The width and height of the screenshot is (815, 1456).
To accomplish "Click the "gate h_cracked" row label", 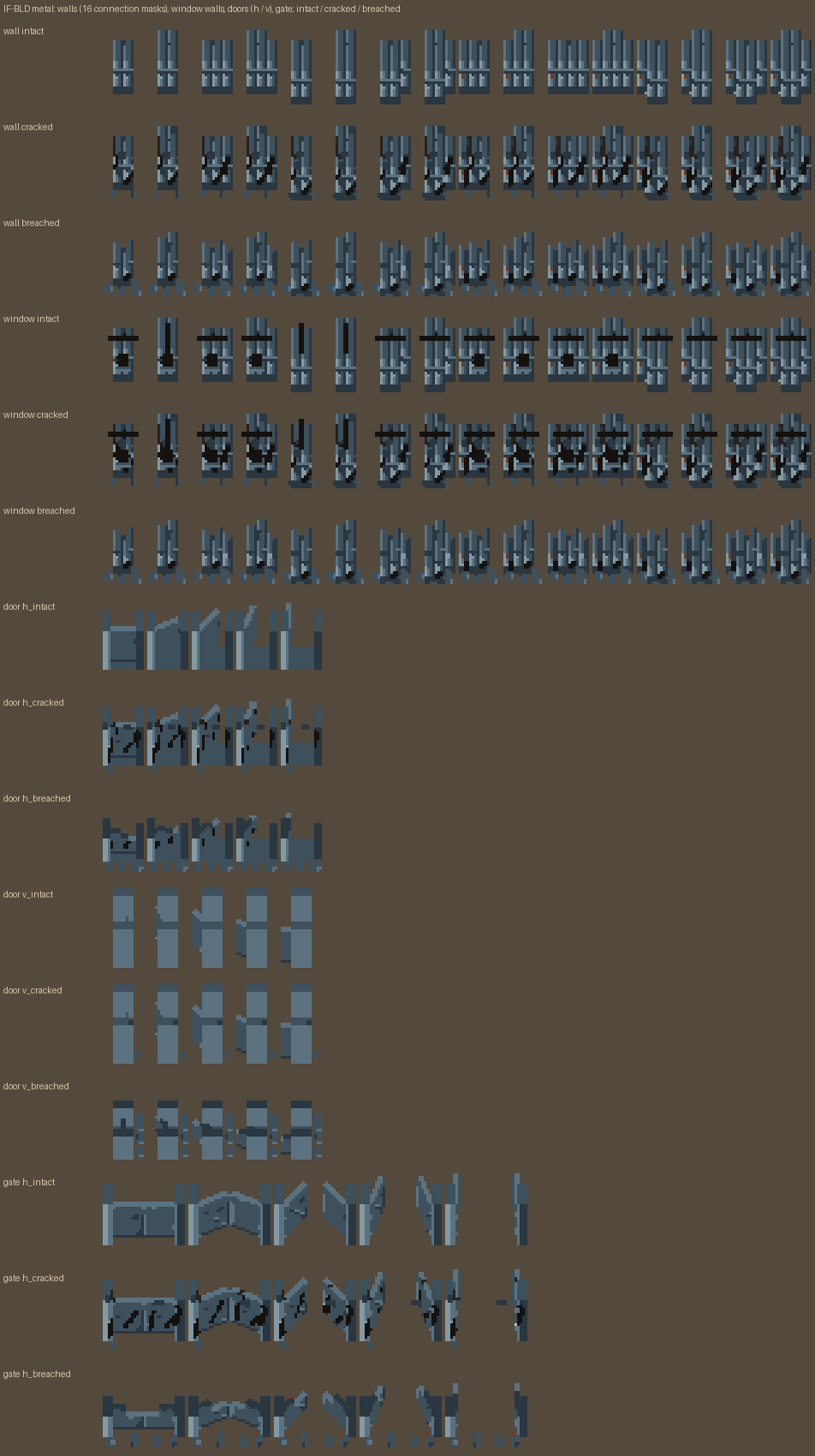I will [33, 1278].
